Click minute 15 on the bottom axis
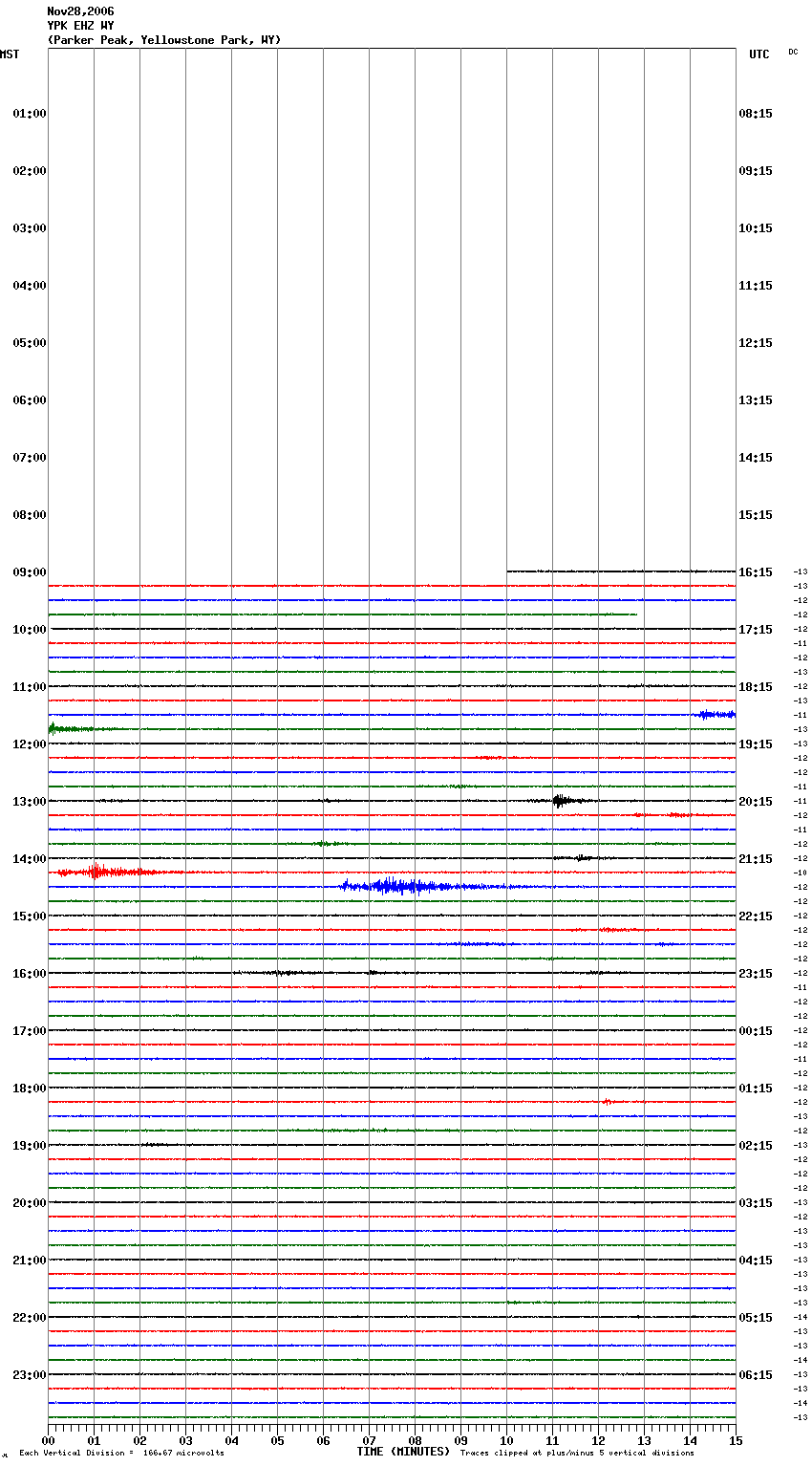Screen dimensions: 812x1466 pyautogui.click(x=736, y=1440)
